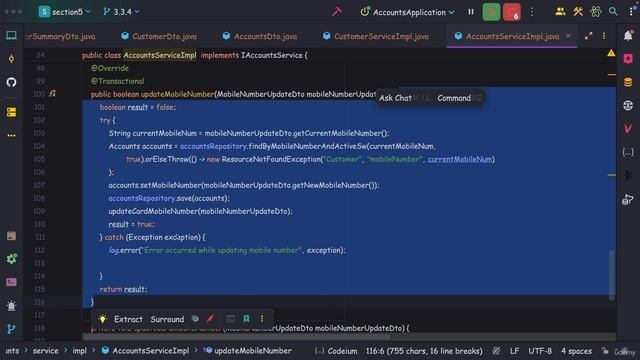The width and height of the screenshot is (640, 360).
Task: Click the Ask Chat popup button
Action: coord(396,98)
